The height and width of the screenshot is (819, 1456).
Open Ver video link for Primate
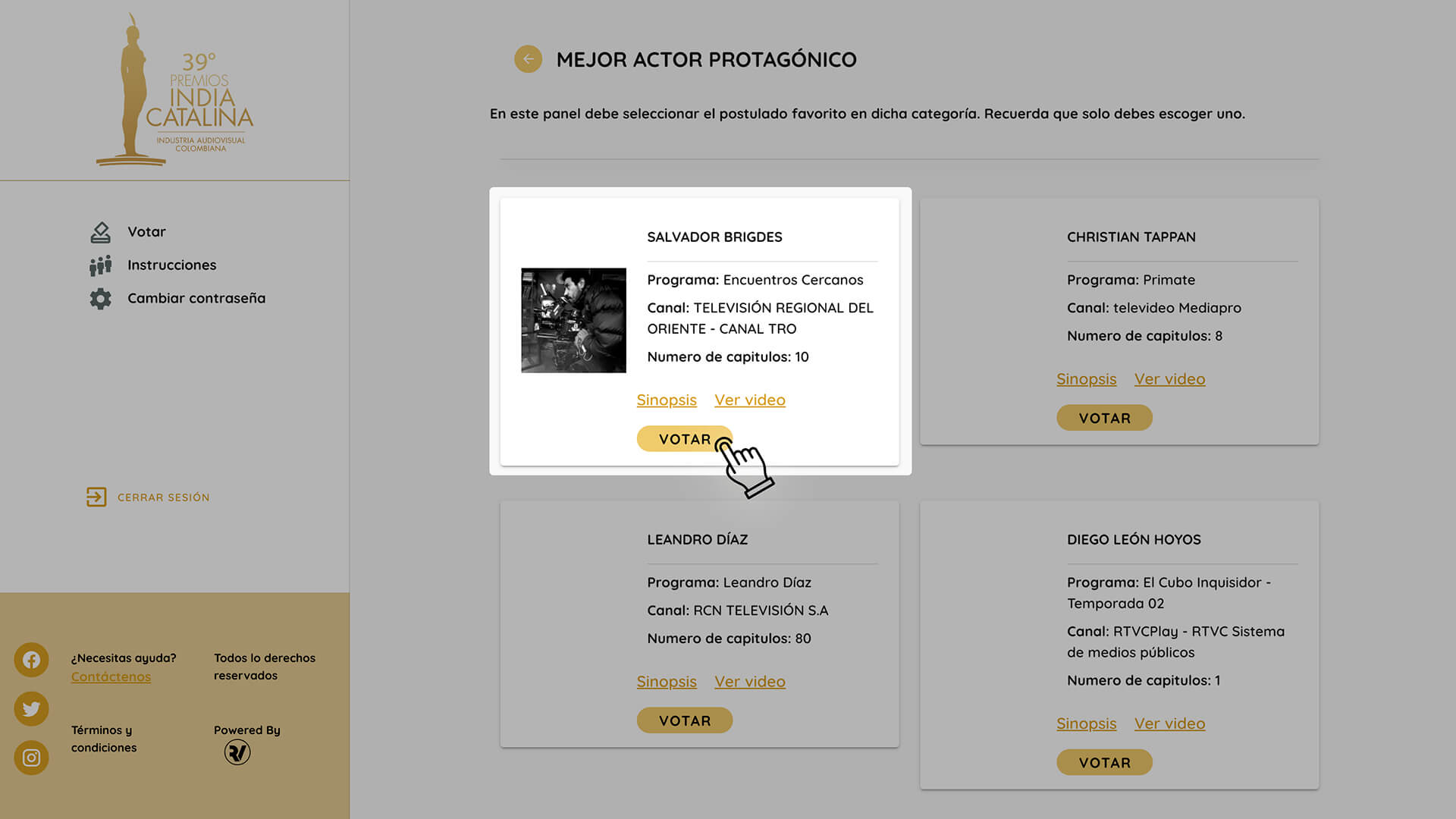1169,379
